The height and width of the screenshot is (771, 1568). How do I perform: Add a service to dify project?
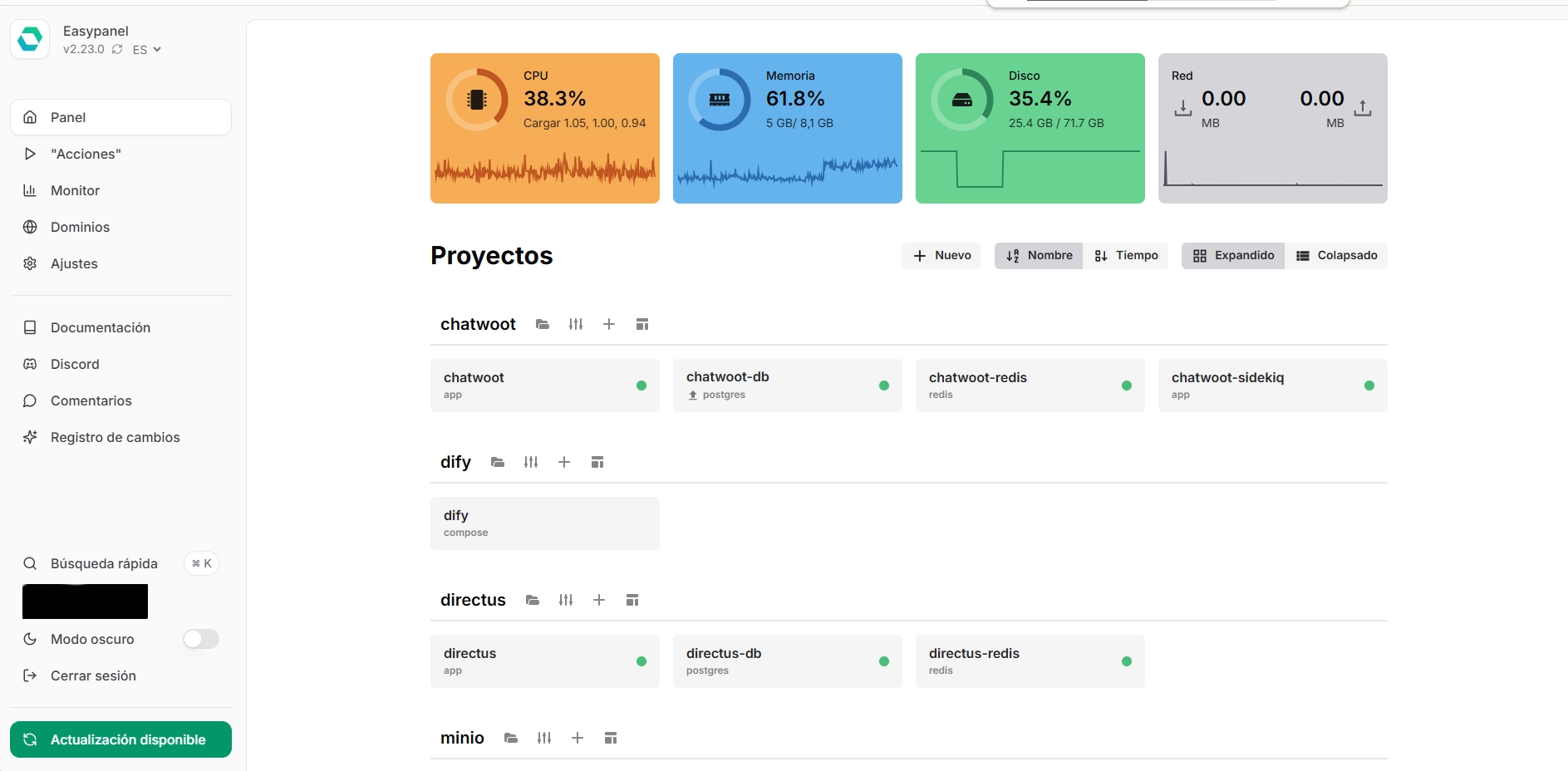click(564, 462)
